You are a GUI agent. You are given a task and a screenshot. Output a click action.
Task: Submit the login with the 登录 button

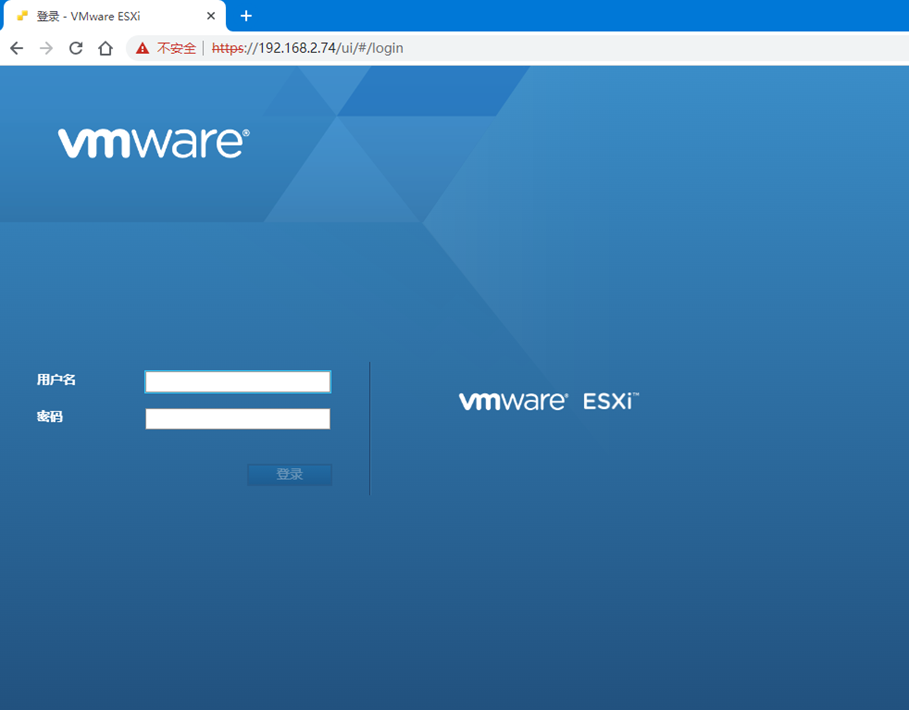289,475
